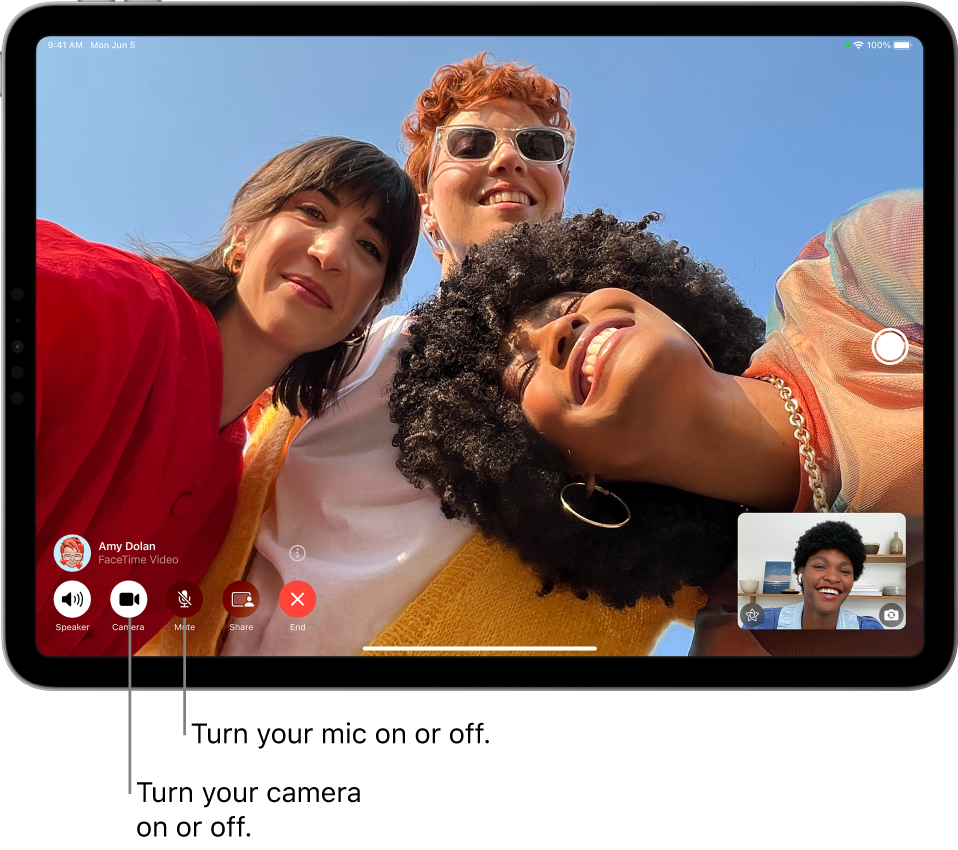Tap the Mon Jun 5 date in the status bar
The height and width of the screenshot is (850, 958).
113,46
